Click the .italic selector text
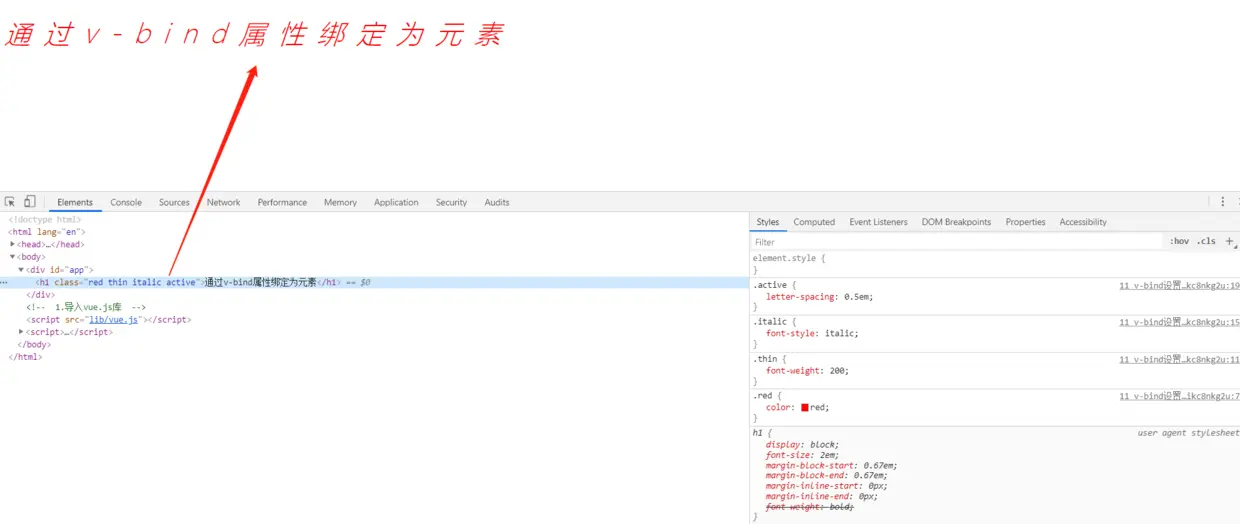Image resolution: width=1240 pixels, height=524 pixels. point(770,322)
